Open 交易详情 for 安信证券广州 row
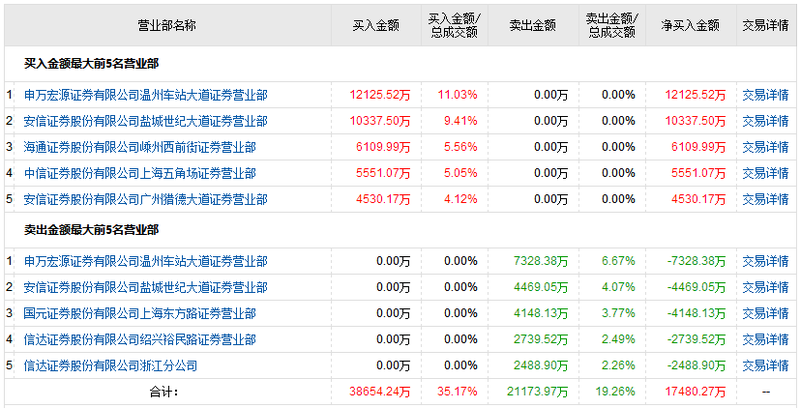 765,199
